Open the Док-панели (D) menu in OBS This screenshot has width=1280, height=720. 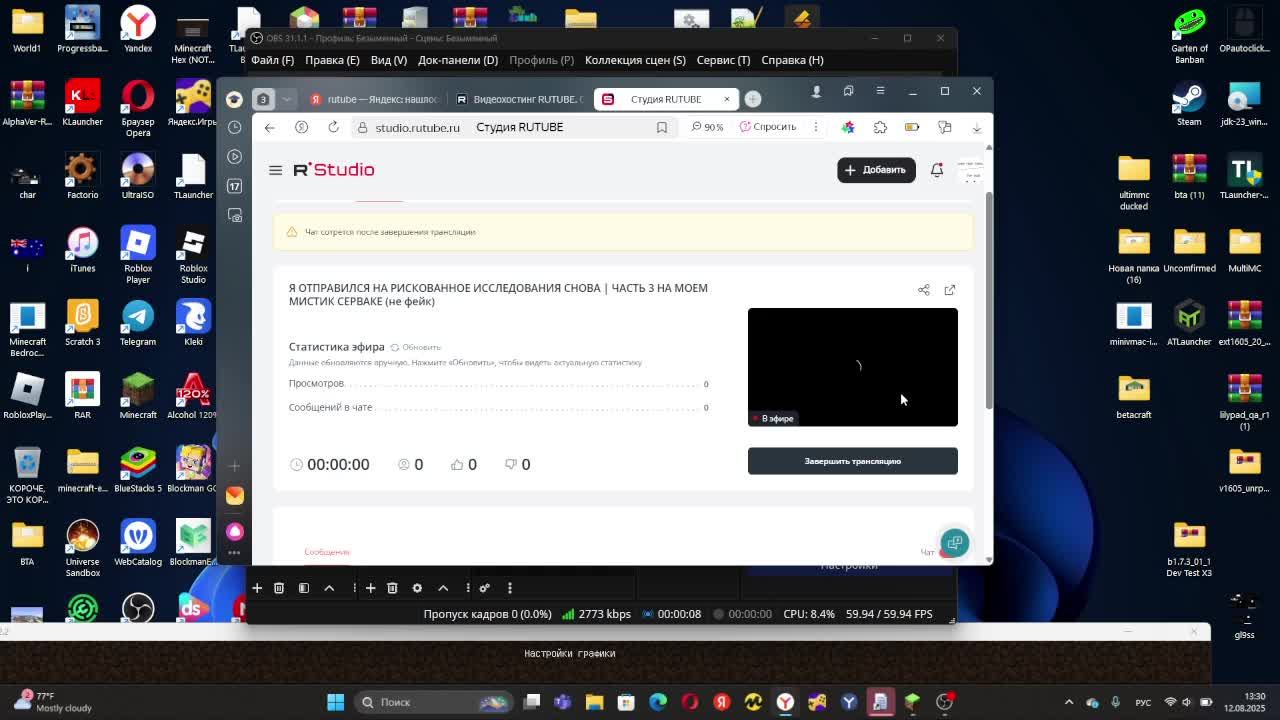(x=458, y=60)
